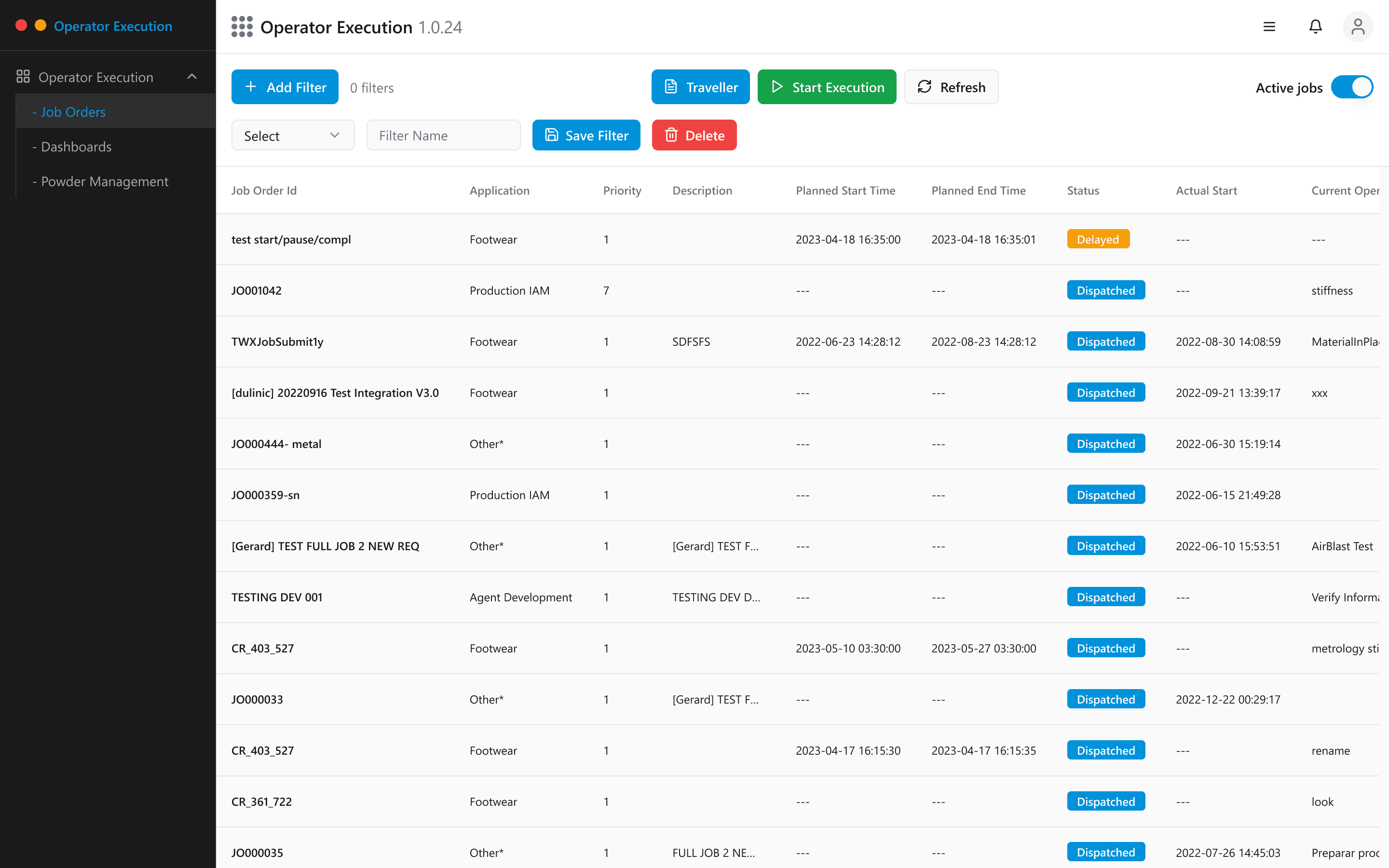This screenshot has height=868, width=1389.
Task: Open the user profile avatar
Action: point(1358,27)
